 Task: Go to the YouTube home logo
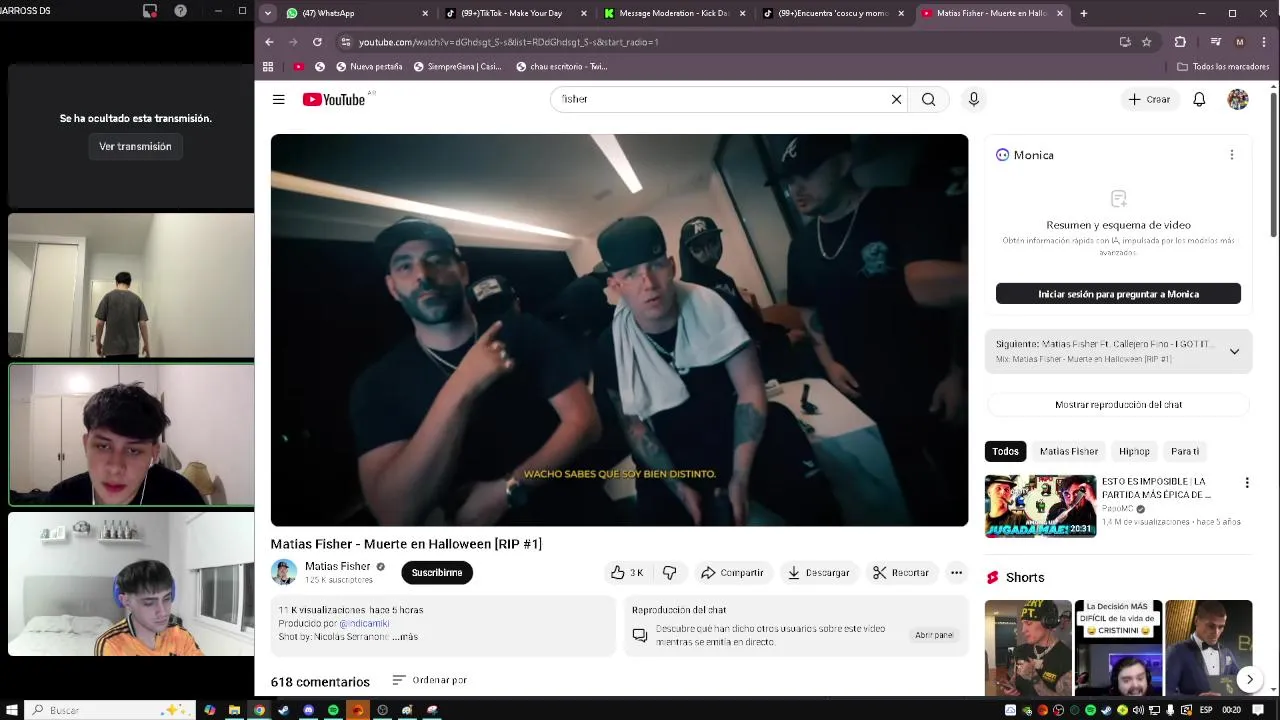click(x=335, y=99)
